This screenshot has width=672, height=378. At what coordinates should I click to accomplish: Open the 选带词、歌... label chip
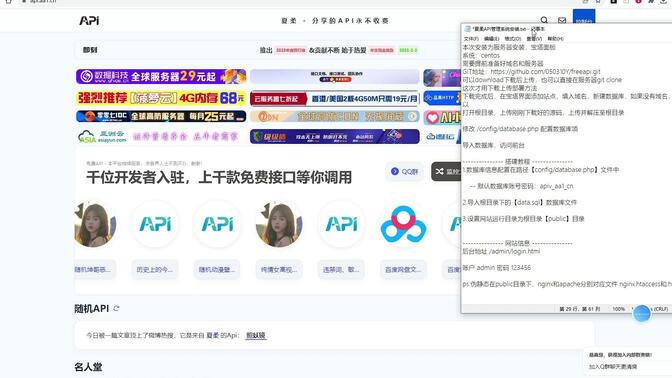[x=341, y=270]
